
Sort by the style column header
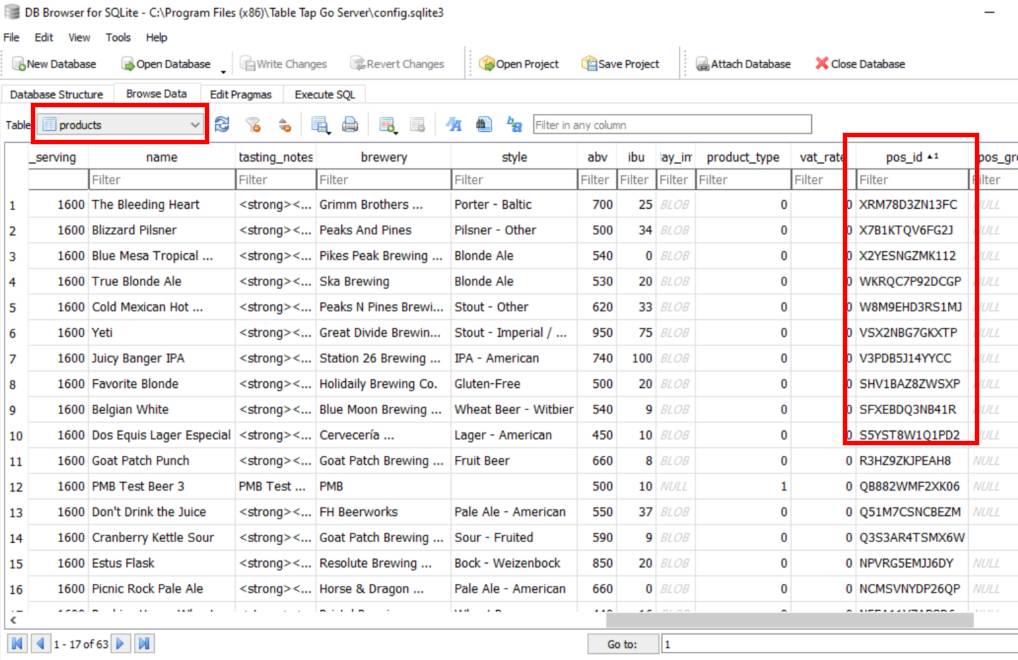pos(514,157)
